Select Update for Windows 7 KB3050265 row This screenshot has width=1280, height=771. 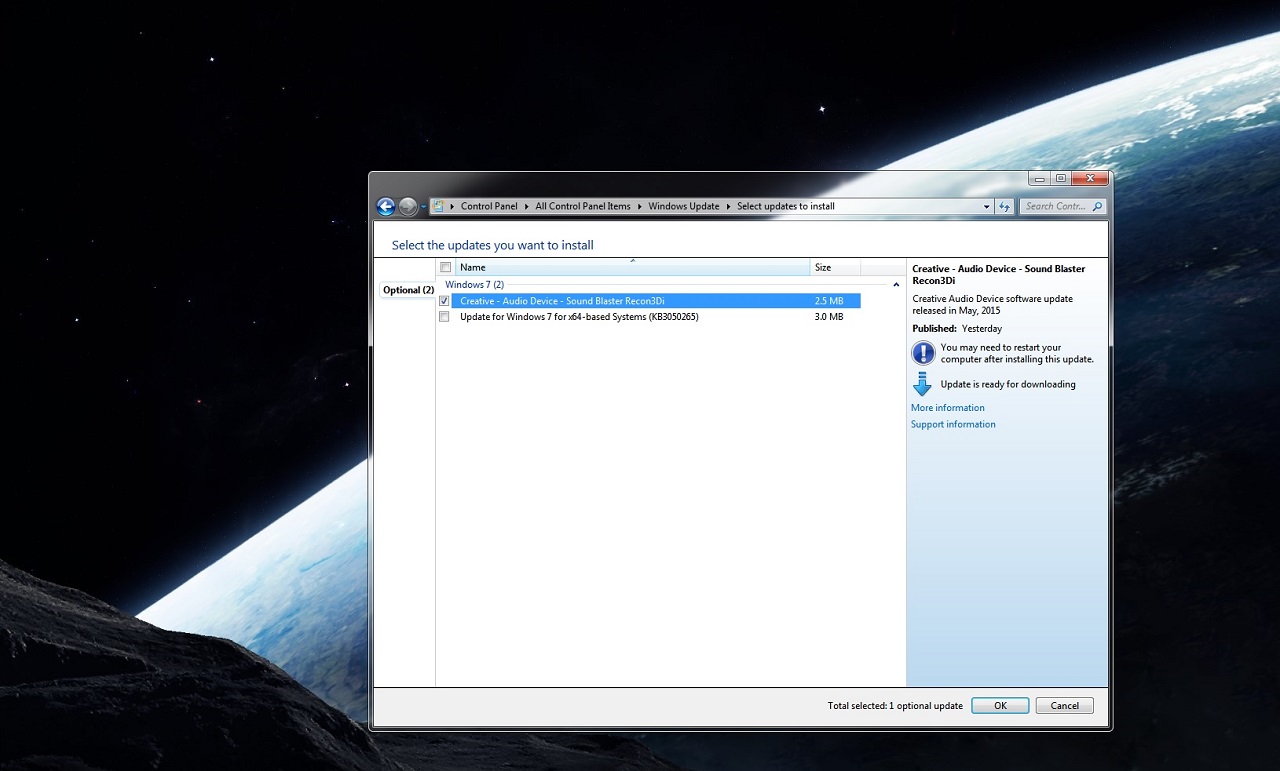pyautogui.click(x=656, y=317)
